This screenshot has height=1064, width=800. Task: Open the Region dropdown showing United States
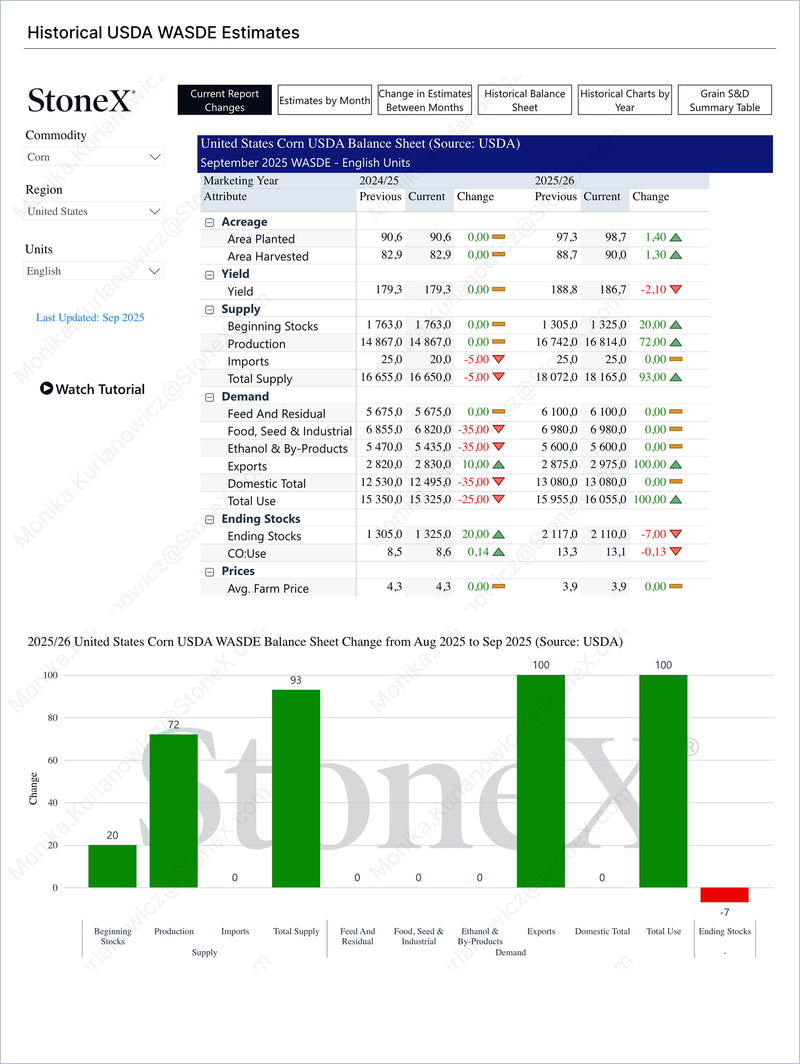(x=94, y=211)
